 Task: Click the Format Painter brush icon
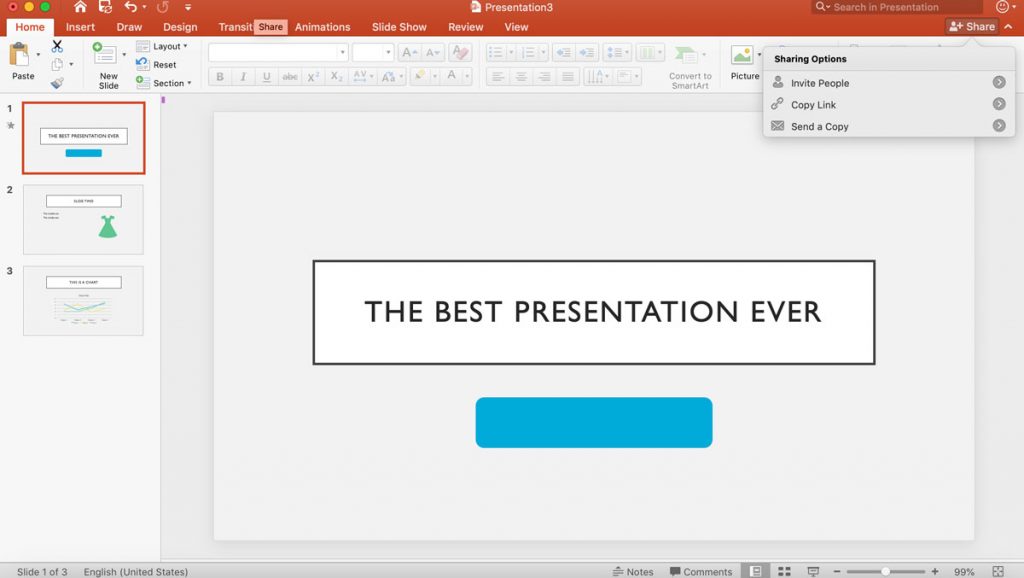[57, 82]
